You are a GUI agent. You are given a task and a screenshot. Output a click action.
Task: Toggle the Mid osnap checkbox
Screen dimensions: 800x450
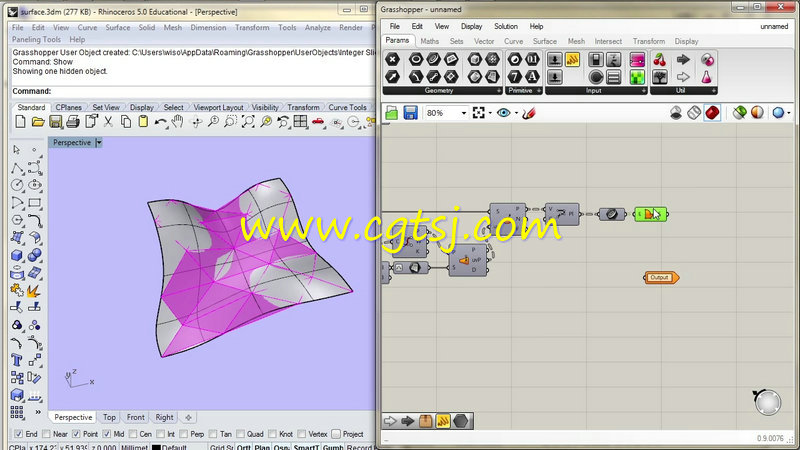click(107, 434)
